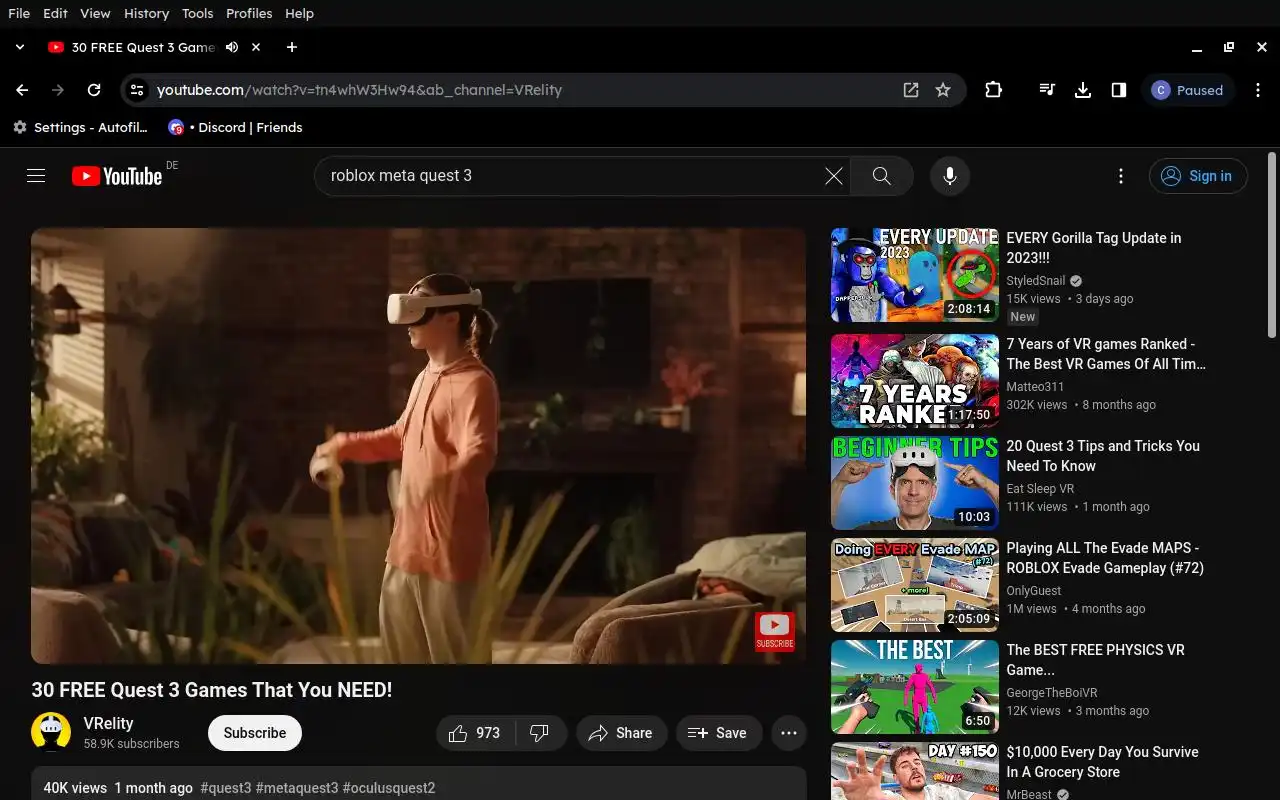Open the Tools menu
This screenshot has width=1280, height=800.
click(x=197, y=13)
